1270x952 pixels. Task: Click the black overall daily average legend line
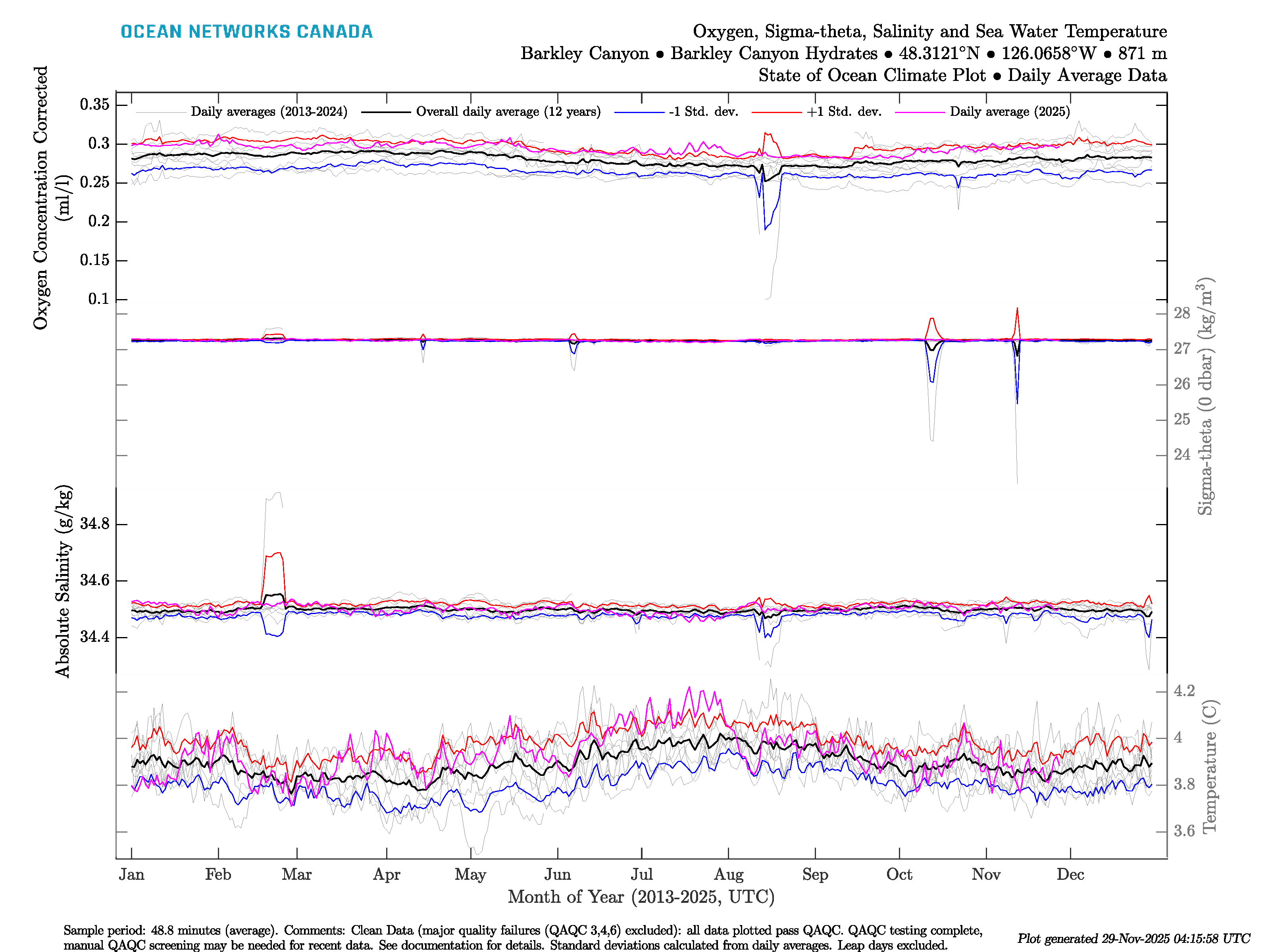(x=386, y=112)
